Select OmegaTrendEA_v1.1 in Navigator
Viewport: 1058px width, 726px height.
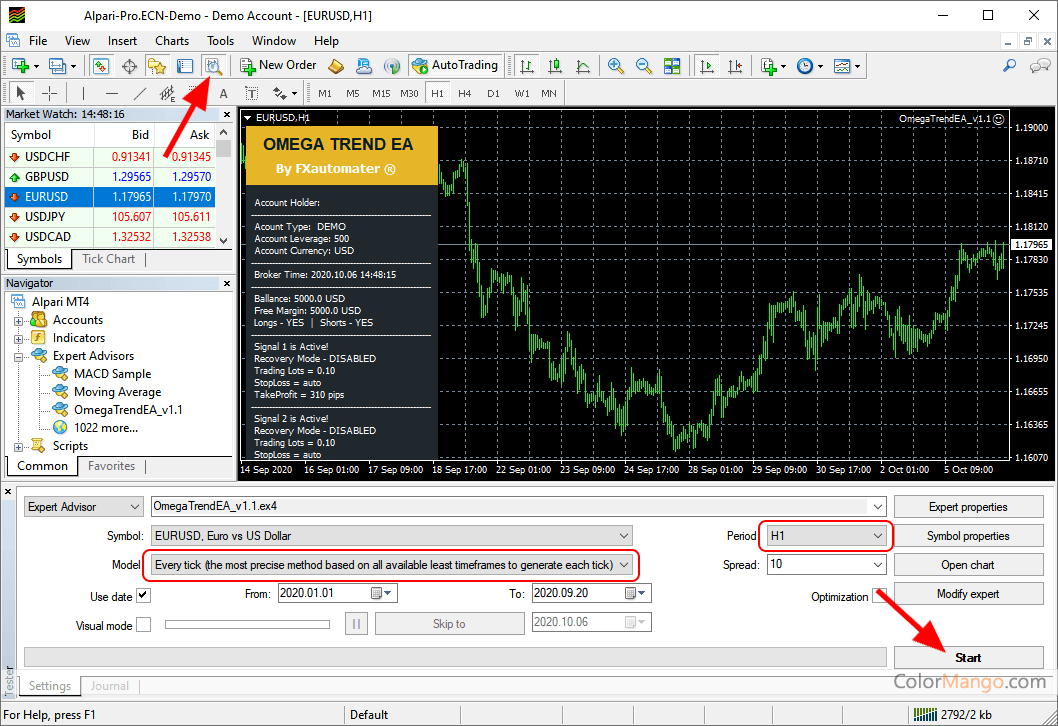(x=128, y=410)
